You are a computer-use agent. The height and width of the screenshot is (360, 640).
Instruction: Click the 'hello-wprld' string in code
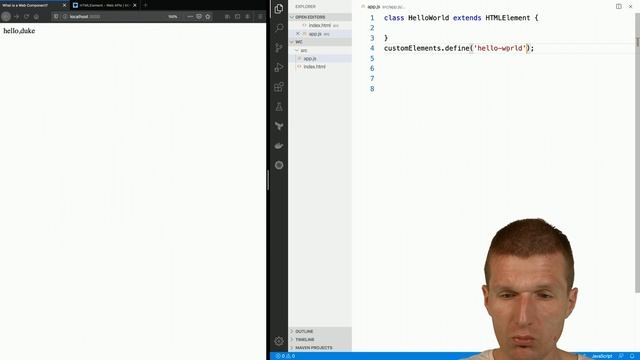(500, 48)
